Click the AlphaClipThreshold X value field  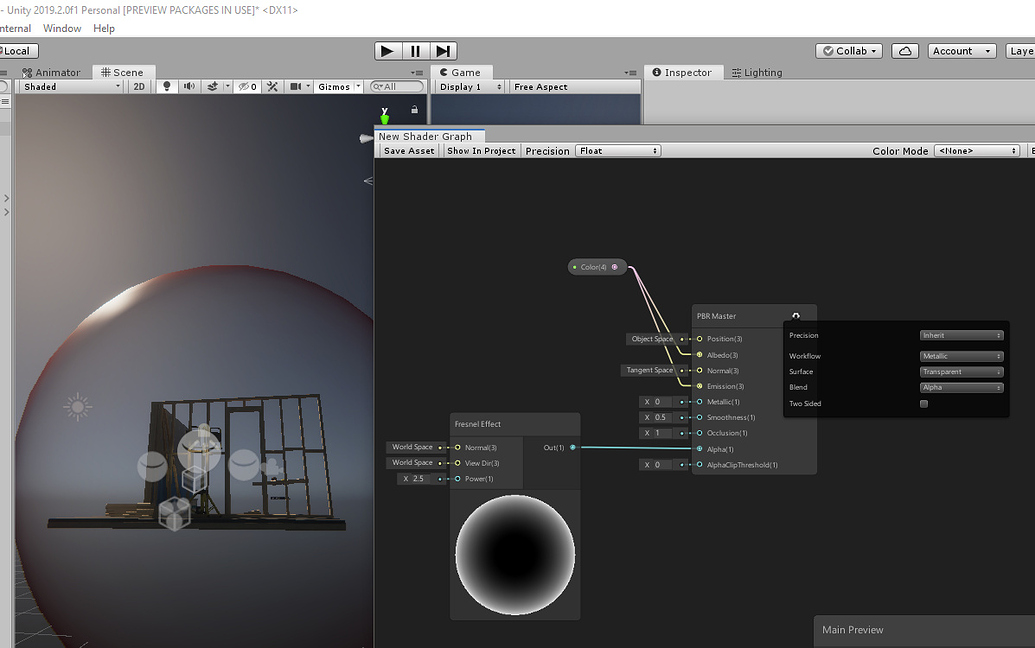pyautogui.click(x=661, y=465)
